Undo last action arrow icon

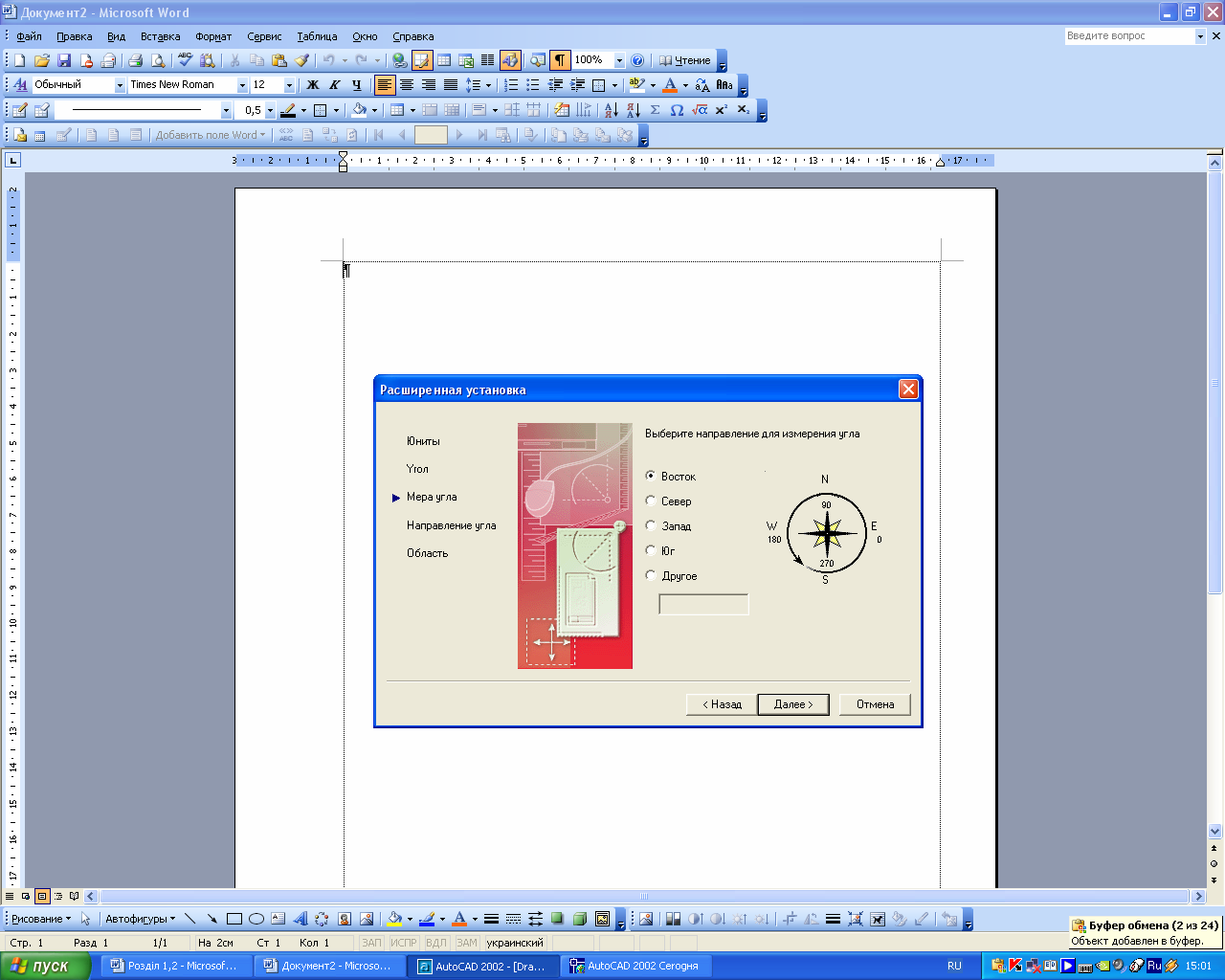pyautogui.click(x=328, y=60)
